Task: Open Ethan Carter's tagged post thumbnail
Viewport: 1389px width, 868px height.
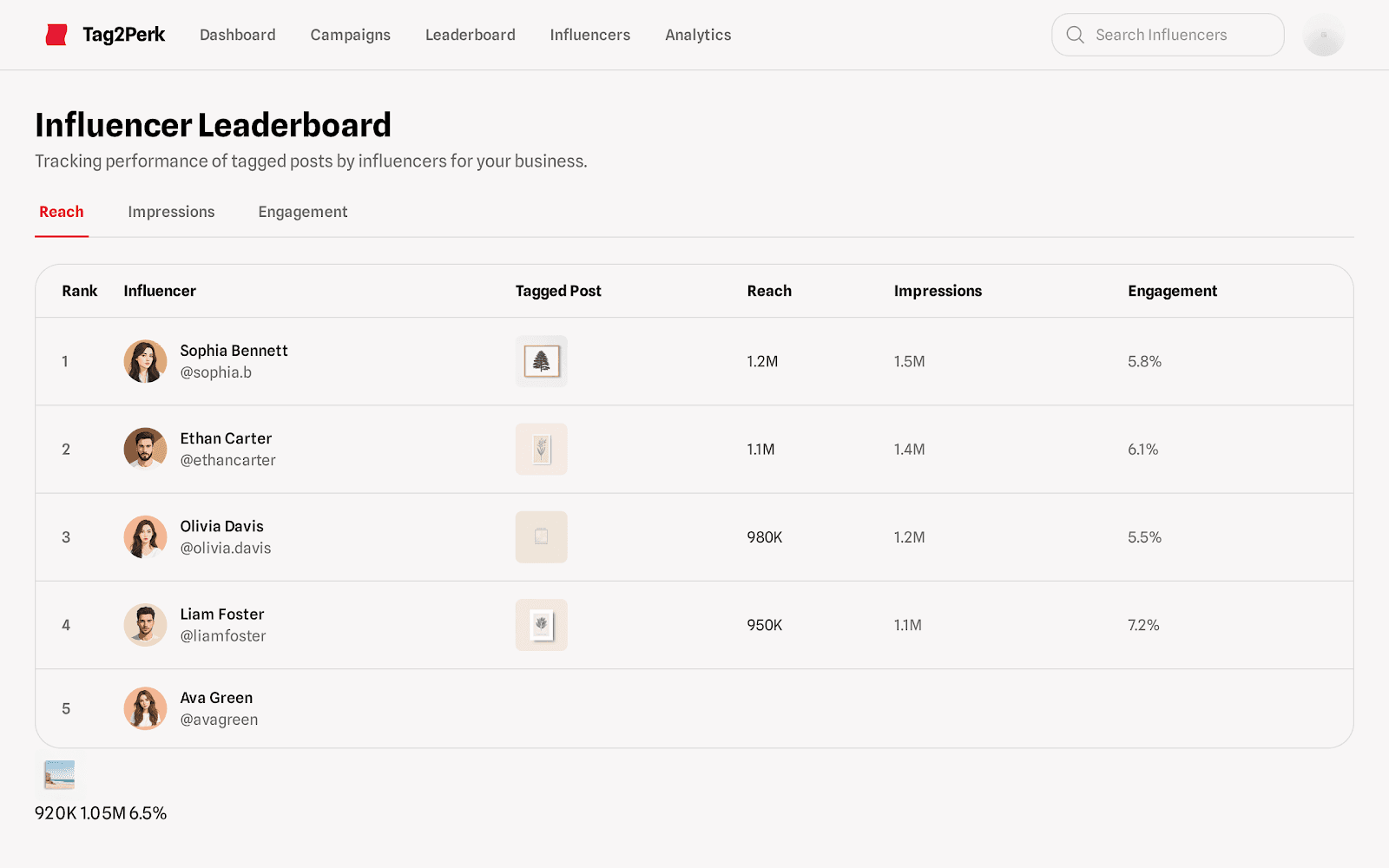Action: coord(542,449)
